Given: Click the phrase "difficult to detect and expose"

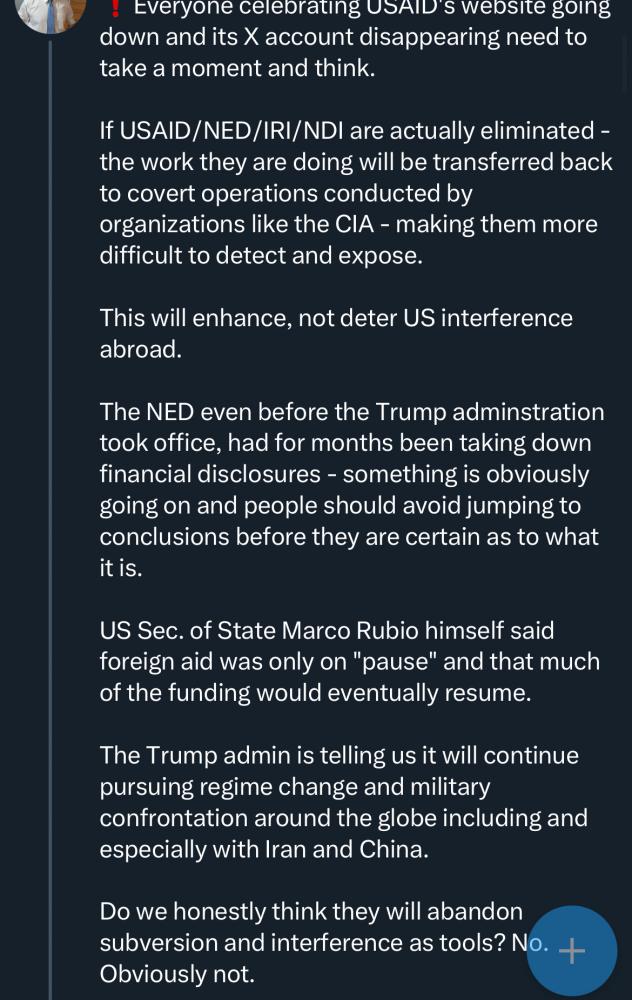Looking at the screenshot, I should (261, 256).
